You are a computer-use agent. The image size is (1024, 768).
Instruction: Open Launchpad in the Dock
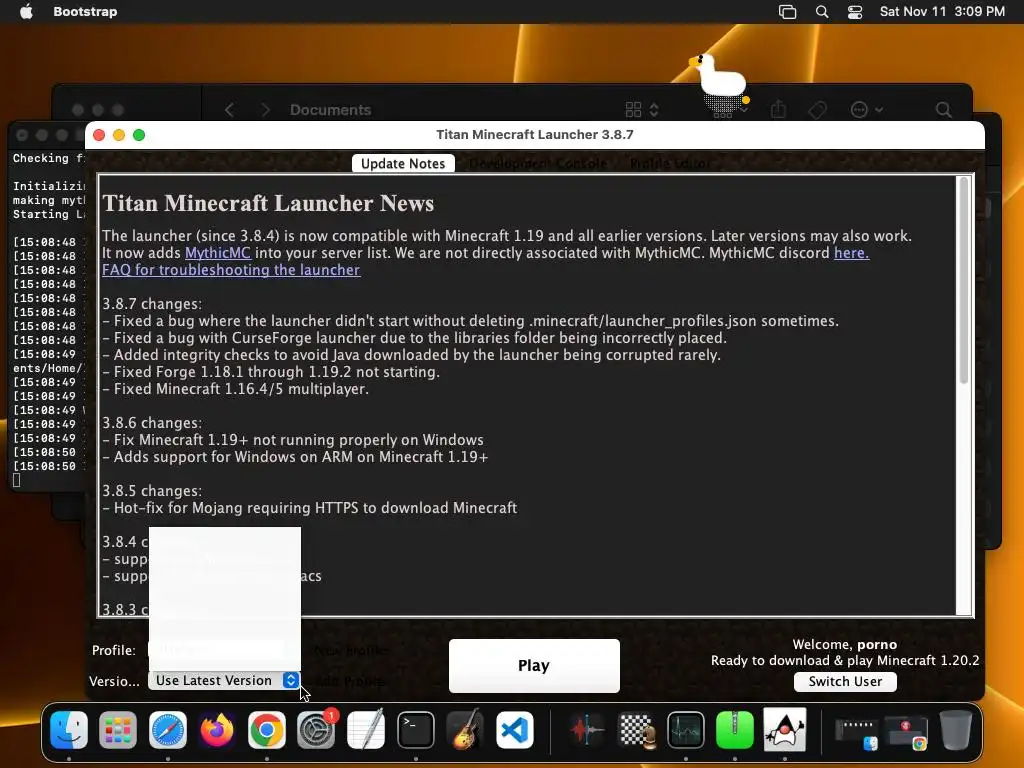coord(118,729)
